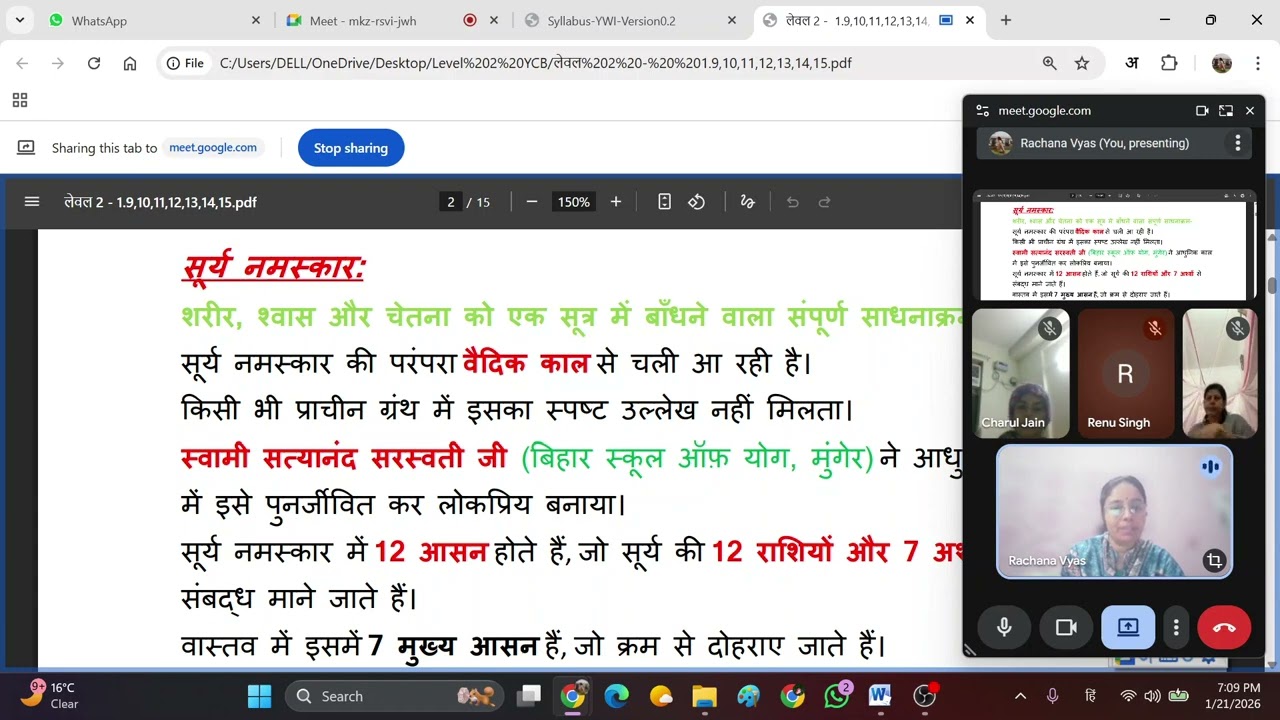Screen dimensions: 1280x720
Task: Select the PDF draw annotation tool
Action: pyautogui.click(x=747, y=202)
